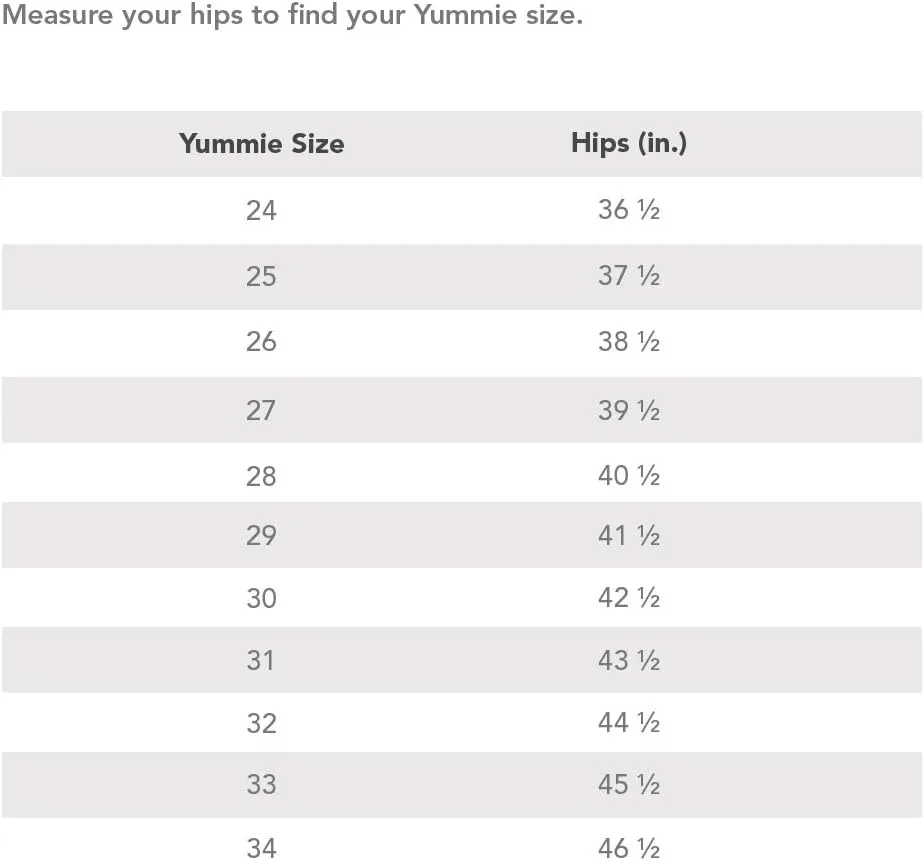Select the size 28 cell
This screenshot has height=861, width=924.
261,476
